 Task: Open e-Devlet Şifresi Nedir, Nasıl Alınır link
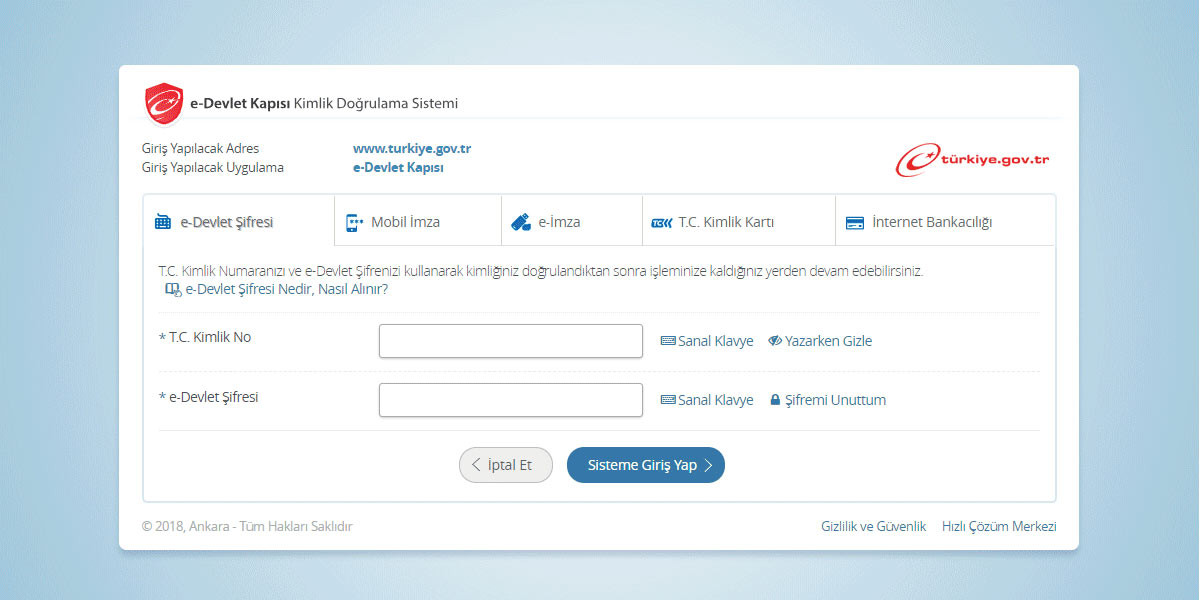pos(287,290)
